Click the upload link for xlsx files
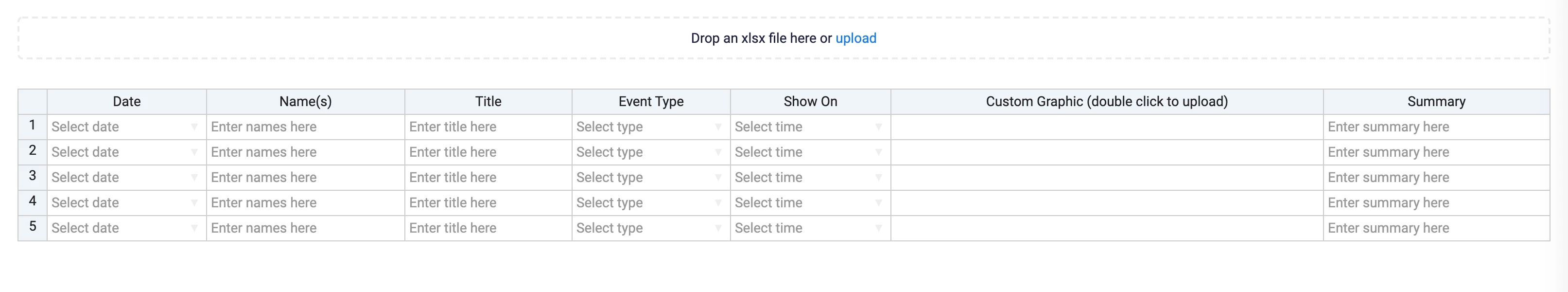 click(x=855, y=38)
